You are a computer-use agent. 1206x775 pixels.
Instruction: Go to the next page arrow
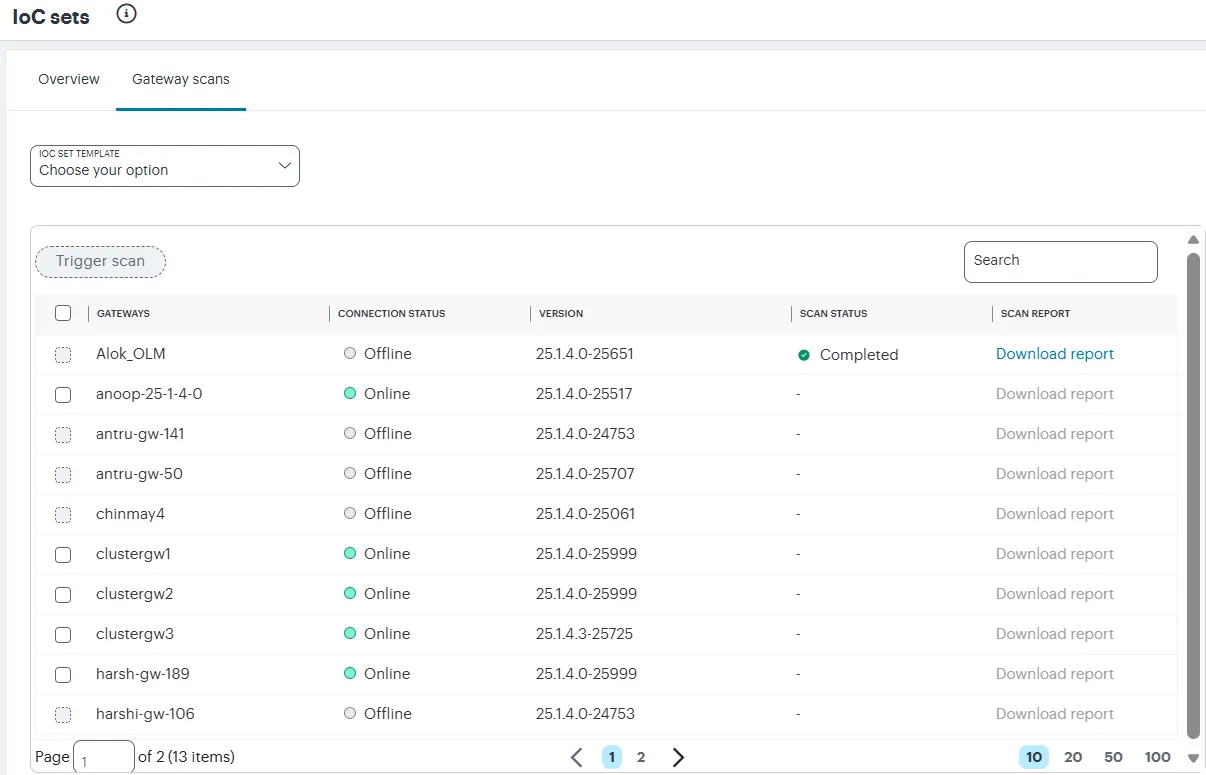pos(678,757)
